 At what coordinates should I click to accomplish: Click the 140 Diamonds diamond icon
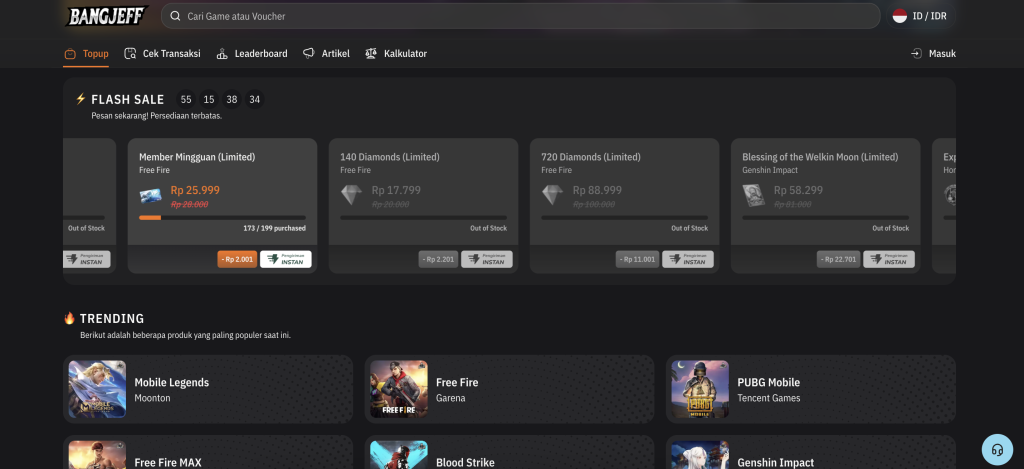click(351, 195)
